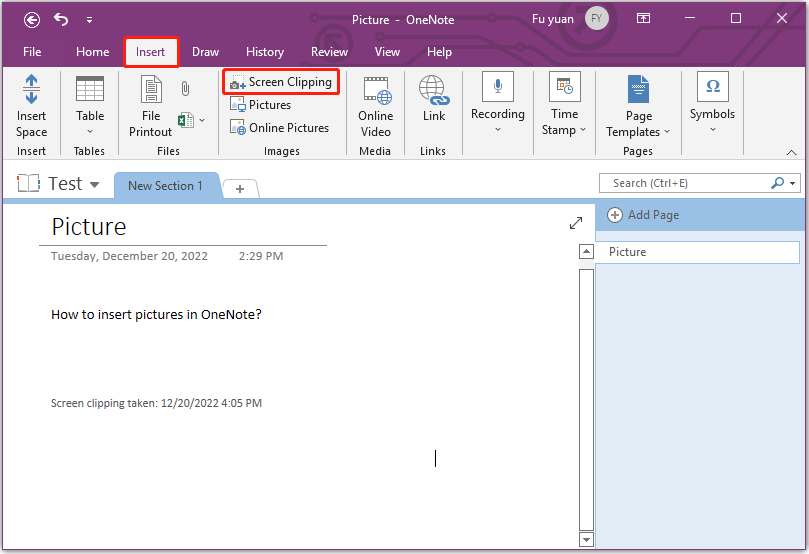Click the Page Templates icon
Screen dimensions: 809x554
pos(638,89)
